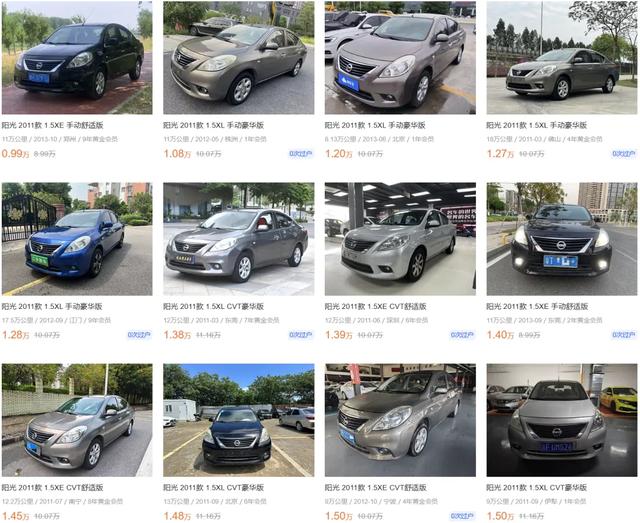The width and height of the screenshot is (640, 523).
Task: Click the 0次过户 badge on the 1.5XE CVT 1.50万 listing
Action: [x=462, y=516]
